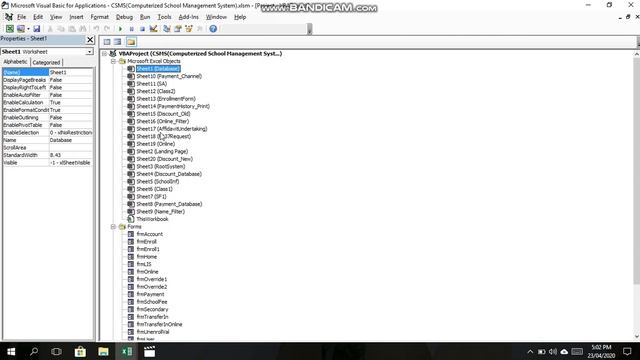Click the Undo toolbar icon
Image resolution: width=640 pixels, height=360 pixels.
(x=96, y=29)
